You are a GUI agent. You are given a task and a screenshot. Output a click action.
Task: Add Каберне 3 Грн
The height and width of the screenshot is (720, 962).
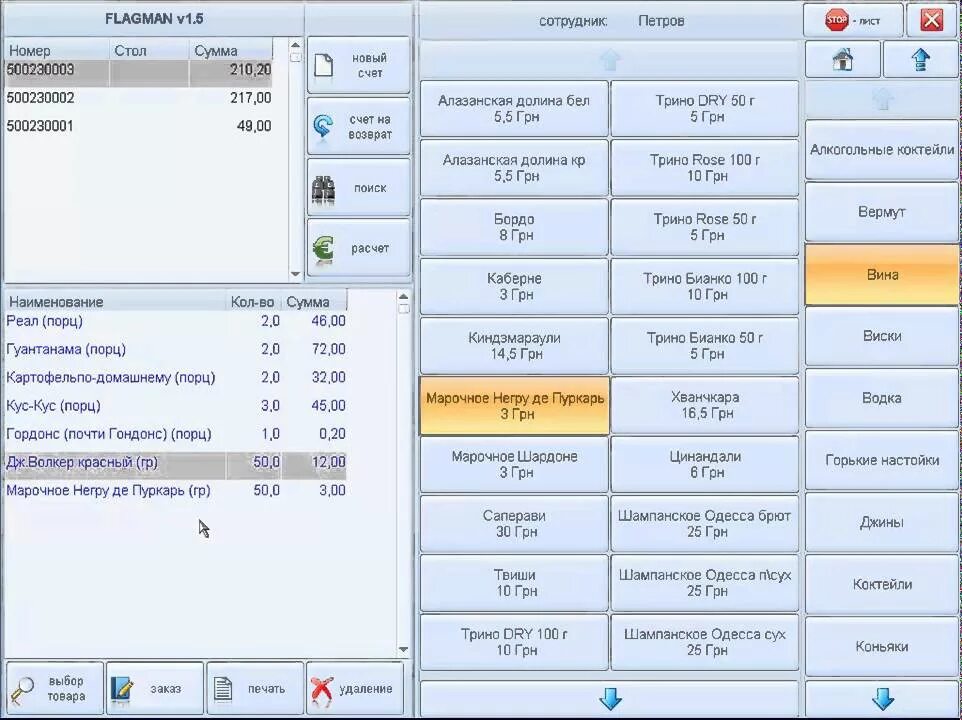point(514,286)
